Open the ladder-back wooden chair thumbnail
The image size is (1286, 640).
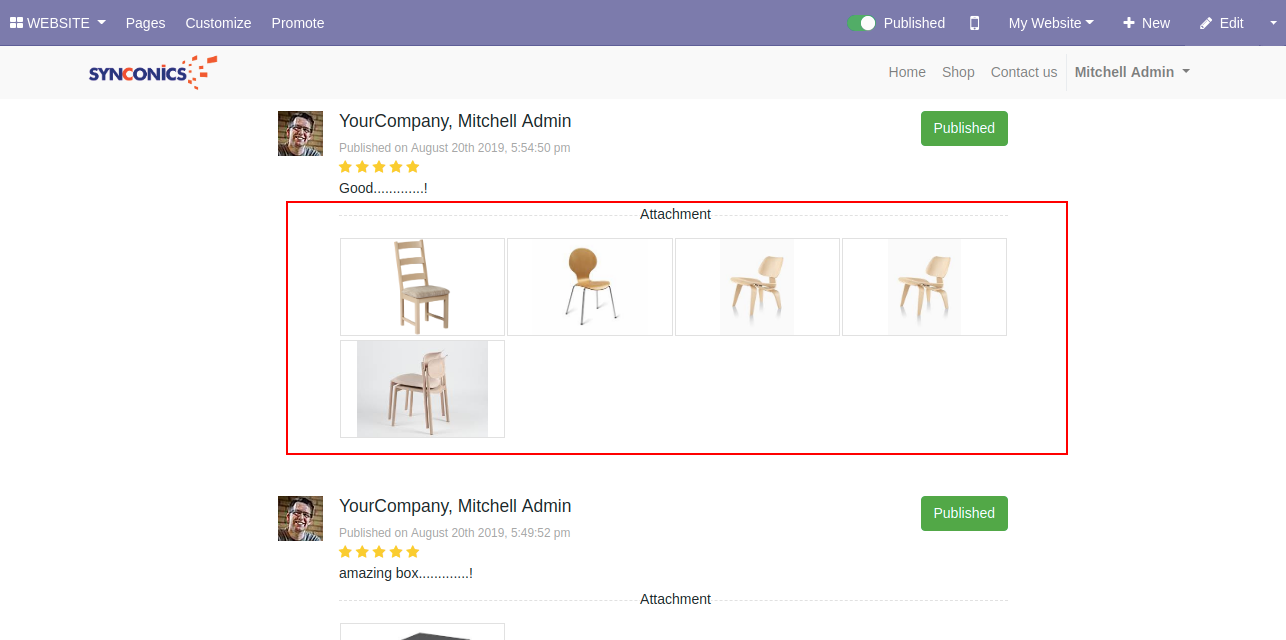click(x=422, y=286)
